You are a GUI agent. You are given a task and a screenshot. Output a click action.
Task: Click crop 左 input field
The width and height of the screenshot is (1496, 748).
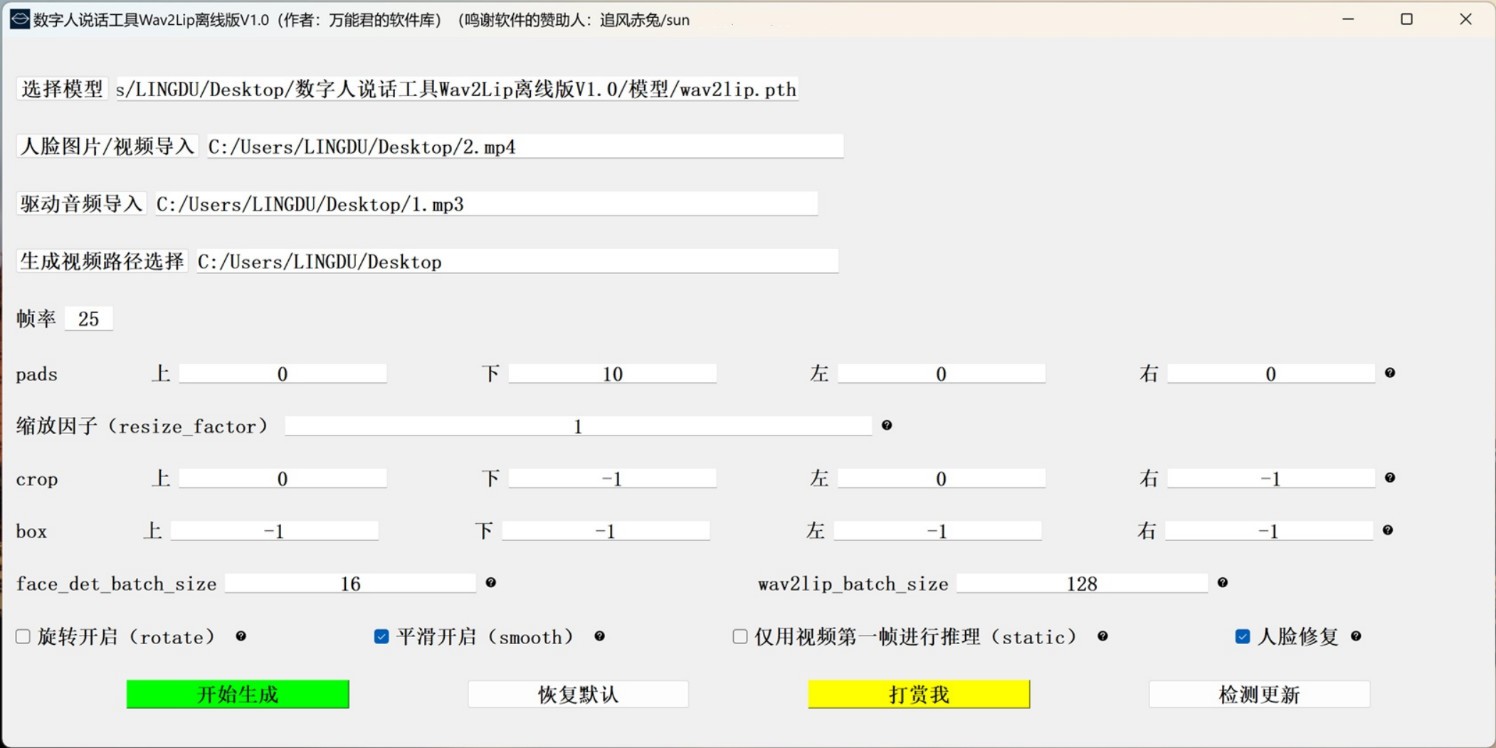[942, 479]
